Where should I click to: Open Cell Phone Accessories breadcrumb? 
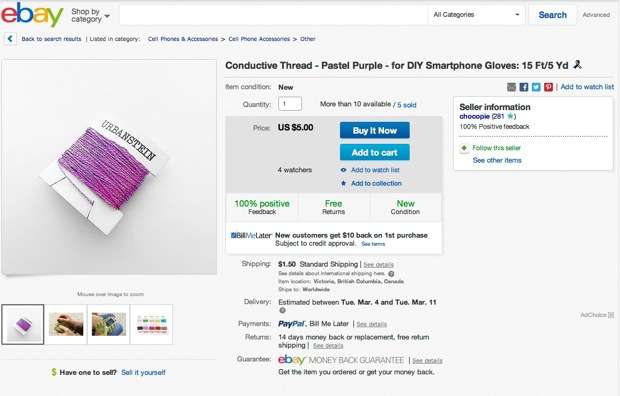click(x=259, y=39)
